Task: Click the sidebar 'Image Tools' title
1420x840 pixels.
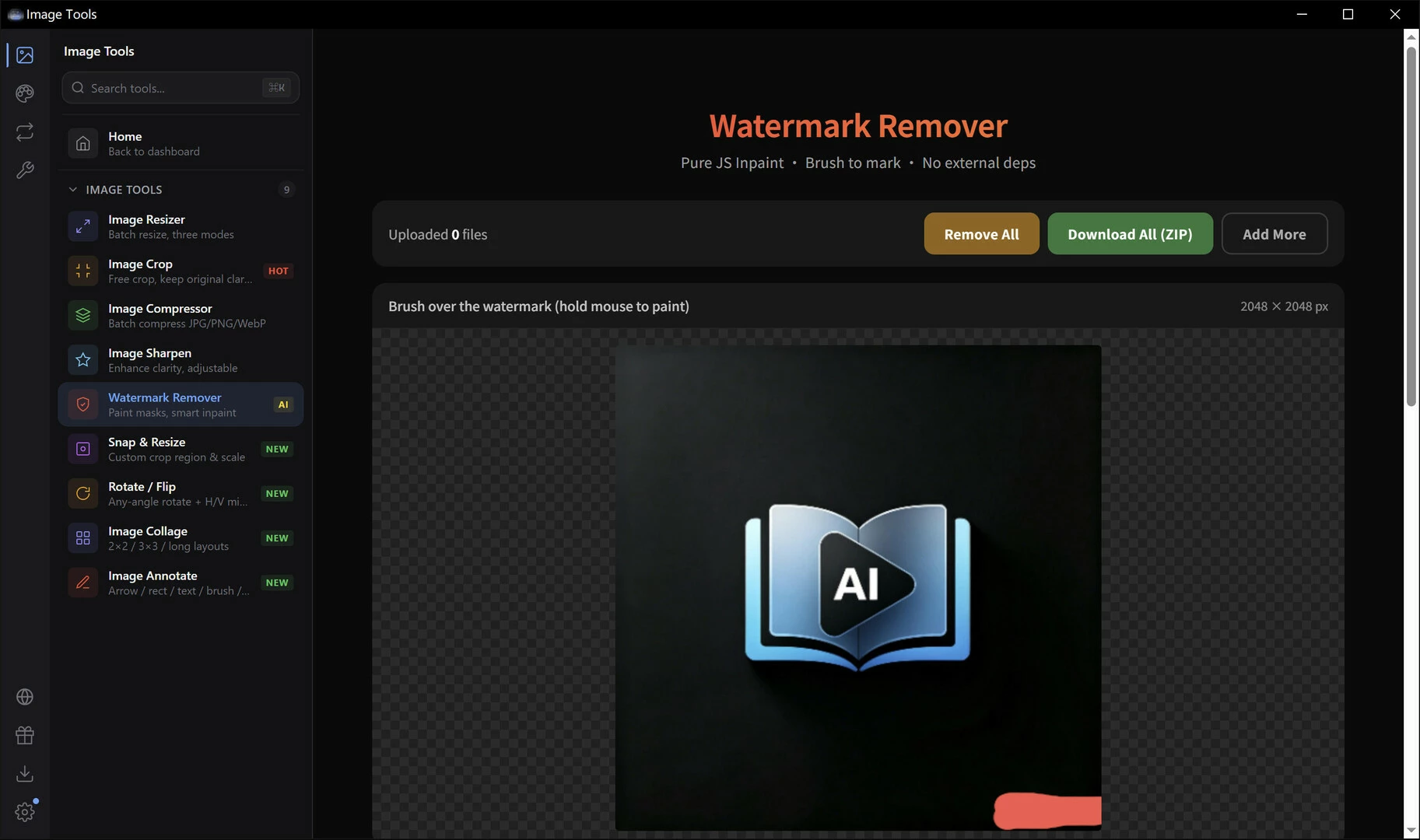Action: tap(99, 51)
